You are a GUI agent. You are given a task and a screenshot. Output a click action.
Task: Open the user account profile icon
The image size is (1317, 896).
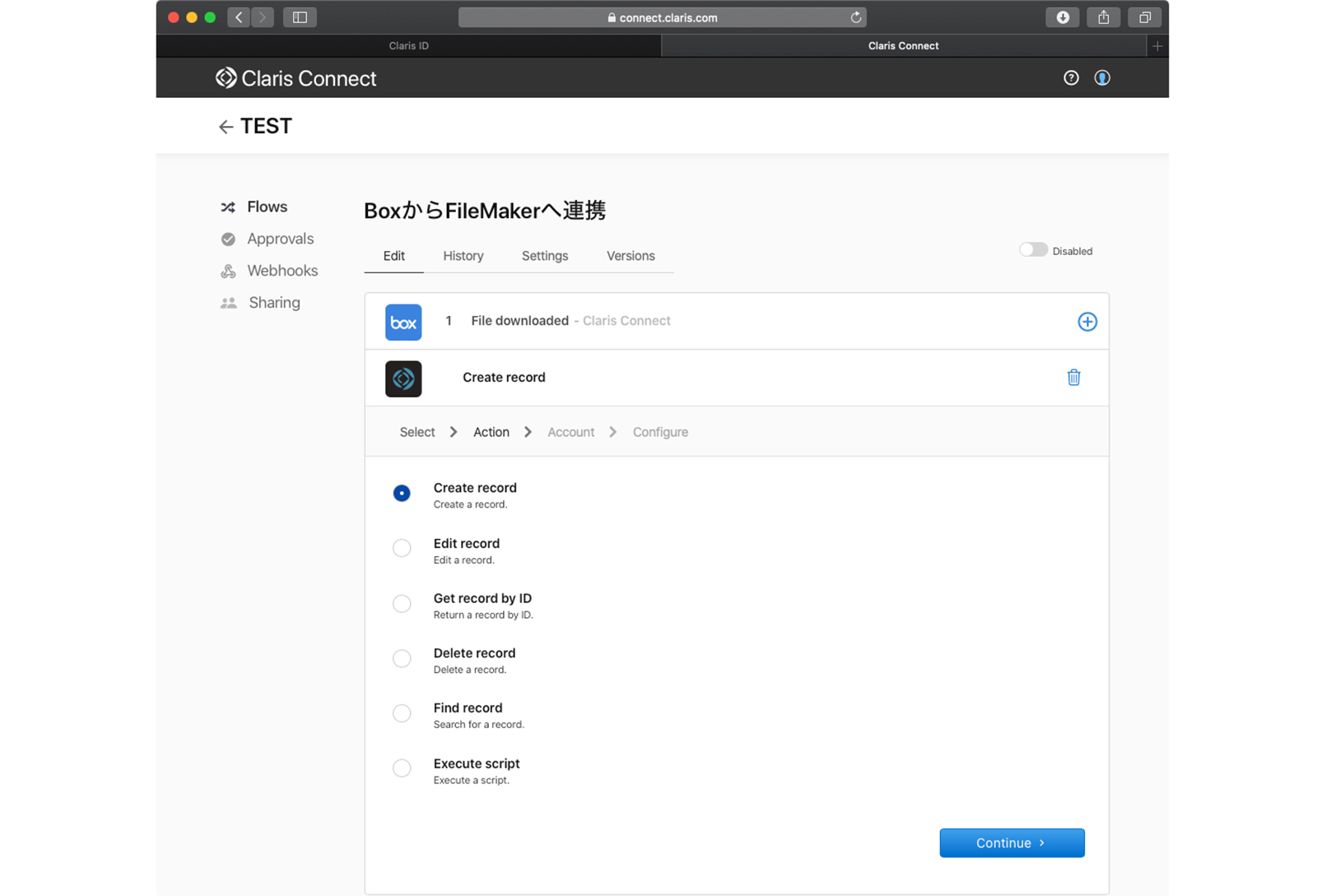1101,78
